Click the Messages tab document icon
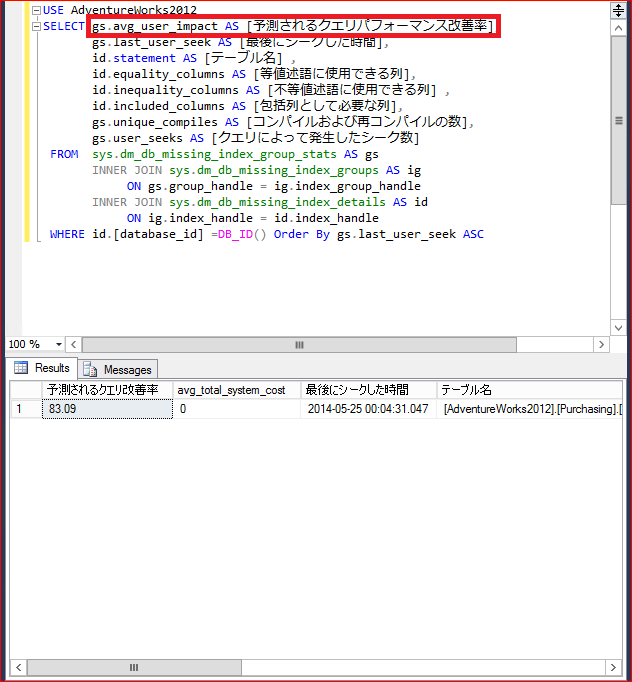632x682 pixels. coord(90,370)
